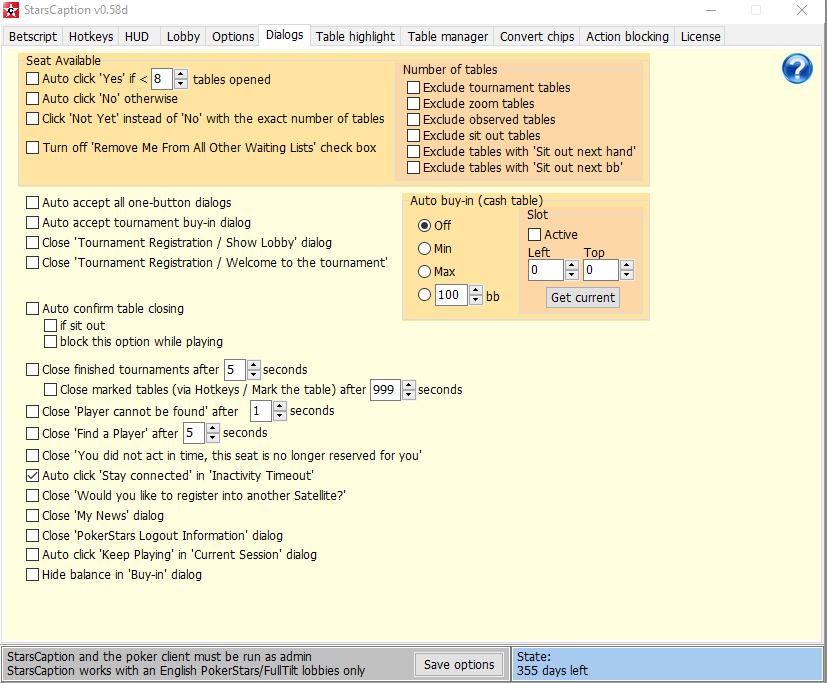827x683 pixels.
Task: Increase 'Find a Player' seconds spinner
Action: coord(213,428)
